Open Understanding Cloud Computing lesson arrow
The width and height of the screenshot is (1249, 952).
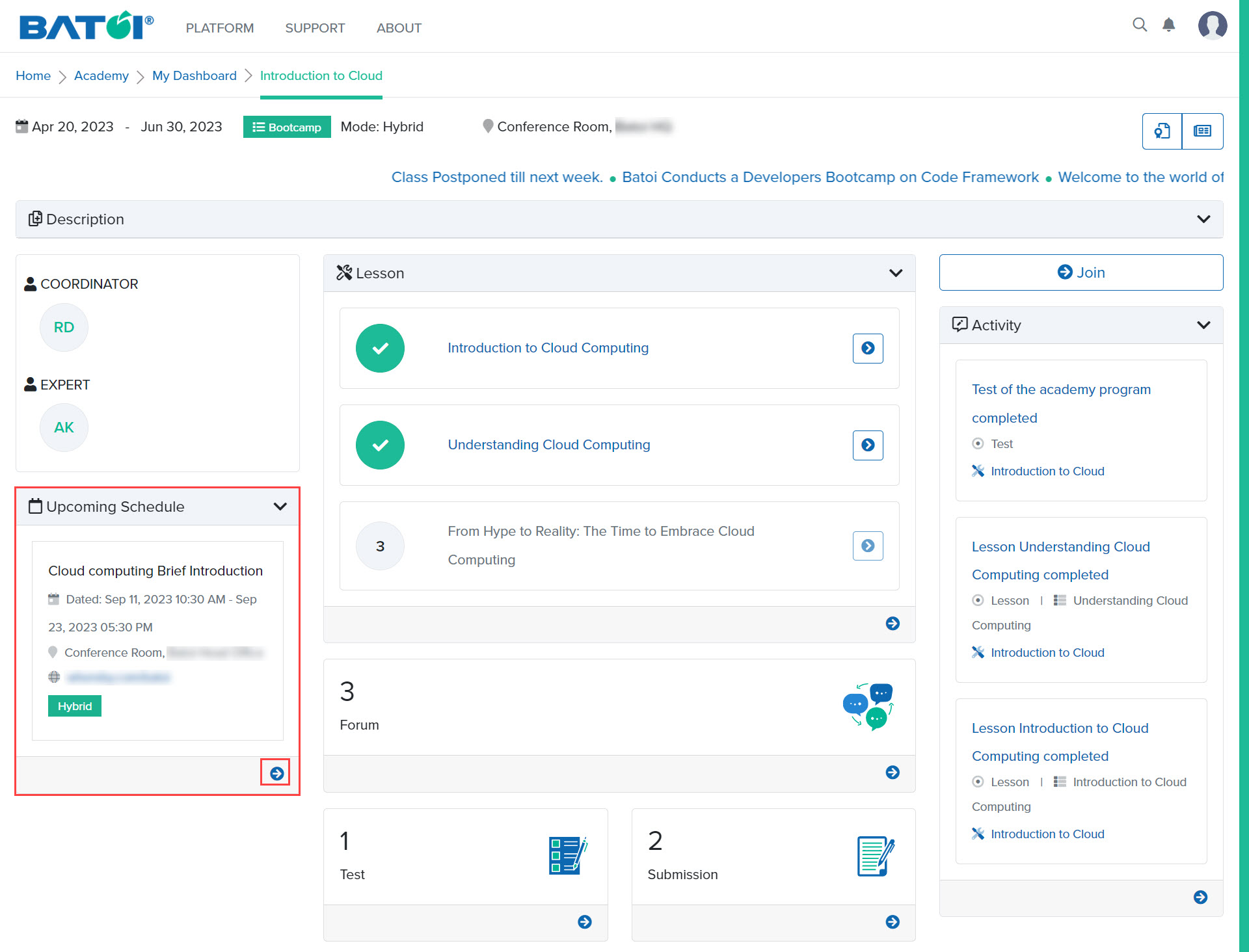tap(868, 445)
